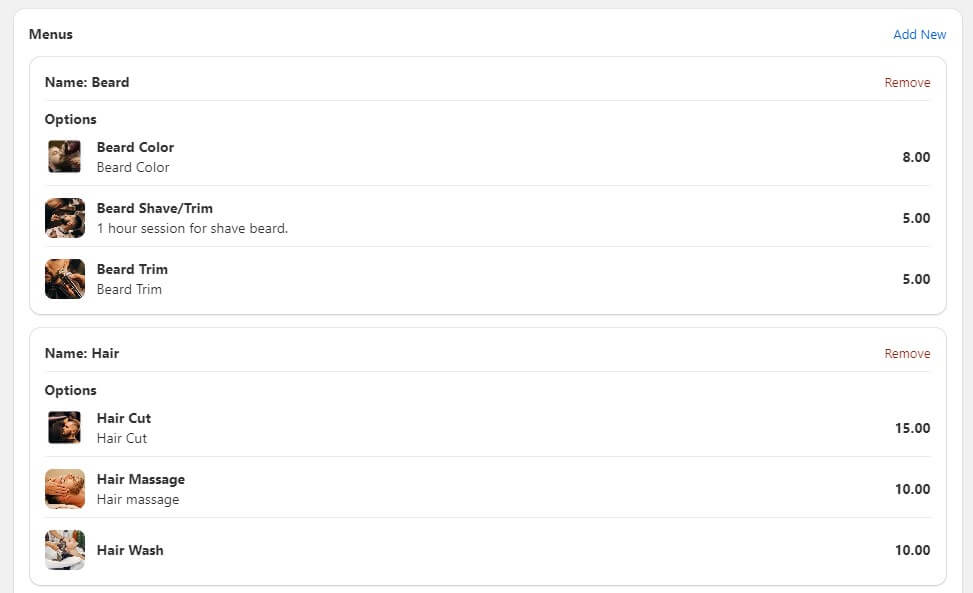Viewport: 973px width, 593px height.
Task: Select the Hair Wash option title
Action: tap(130, 550)
